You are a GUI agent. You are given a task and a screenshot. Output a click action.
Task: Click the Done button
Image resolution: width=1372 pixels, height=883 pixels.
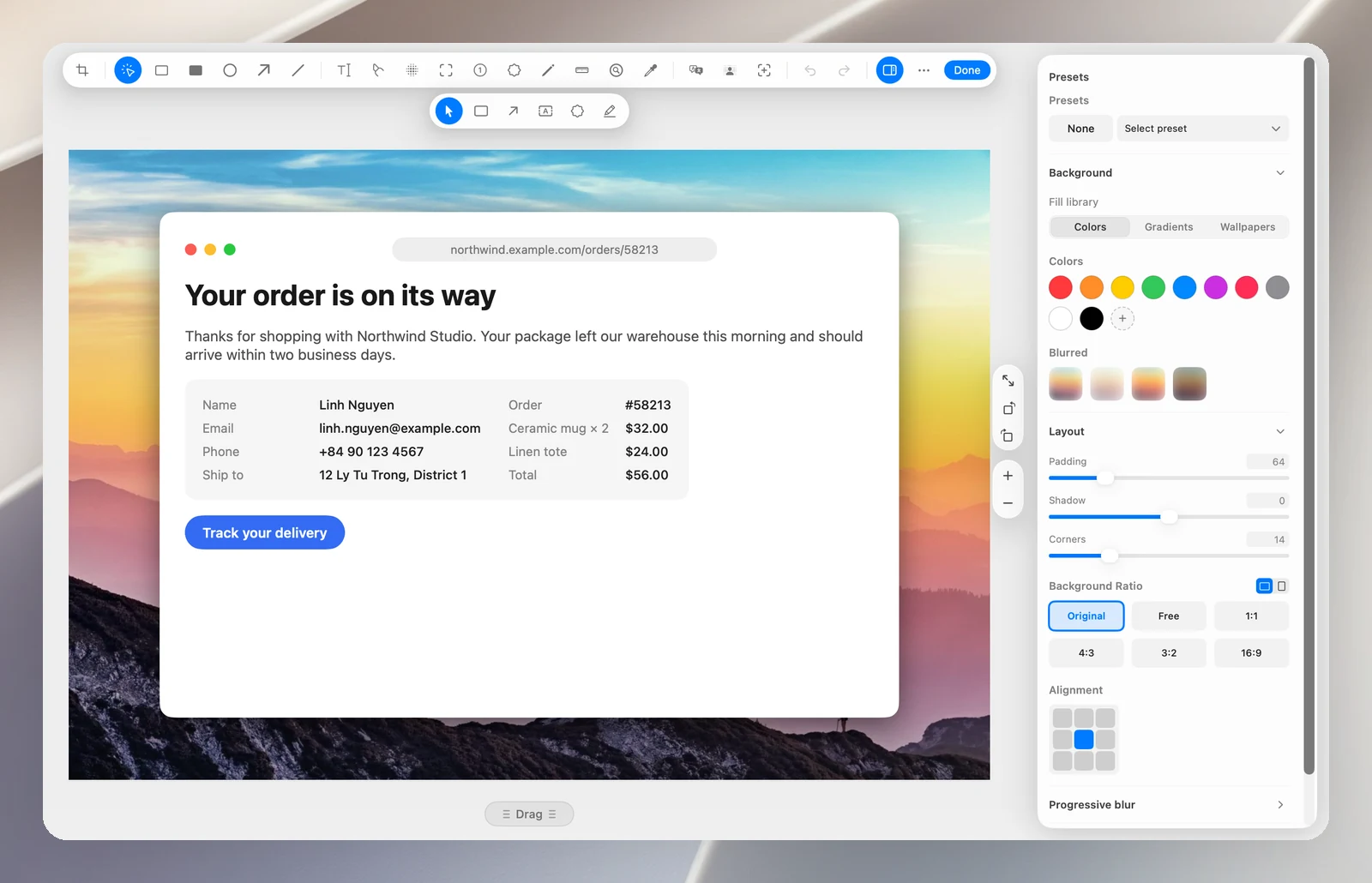tap(967, 70)
